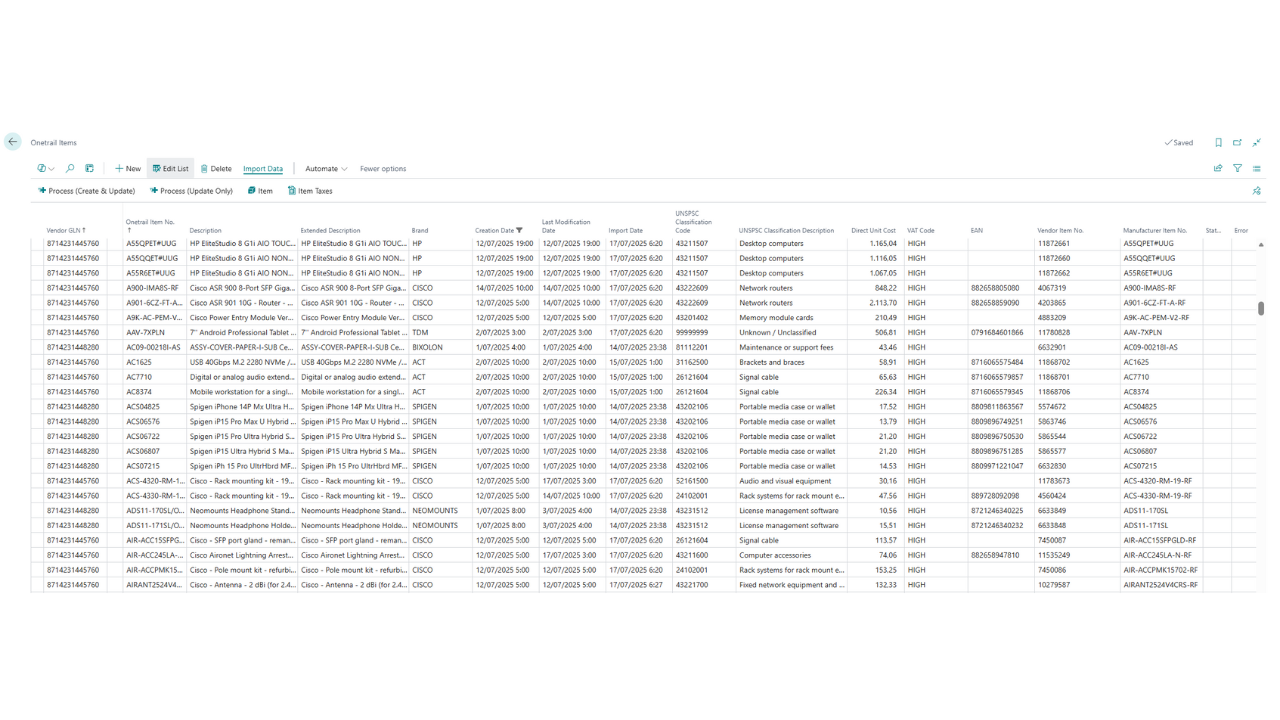Image resolution: width=1280 pixels, height=720 pixels.
Task: Run Process (Create & Update)
Action: click(x=87, y=191)
